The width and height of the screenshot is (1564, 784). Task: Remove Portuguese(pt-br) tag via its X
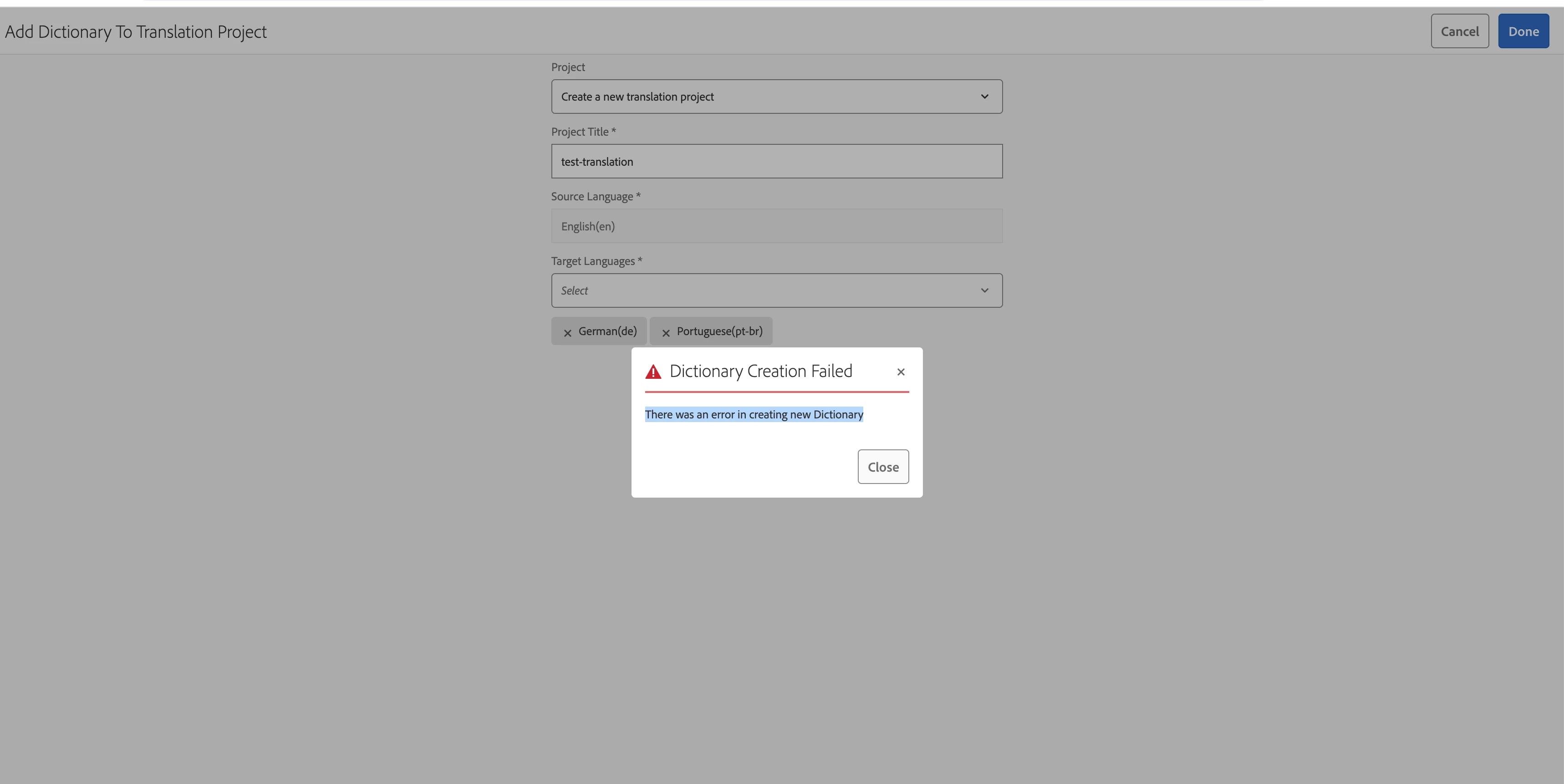665,332
